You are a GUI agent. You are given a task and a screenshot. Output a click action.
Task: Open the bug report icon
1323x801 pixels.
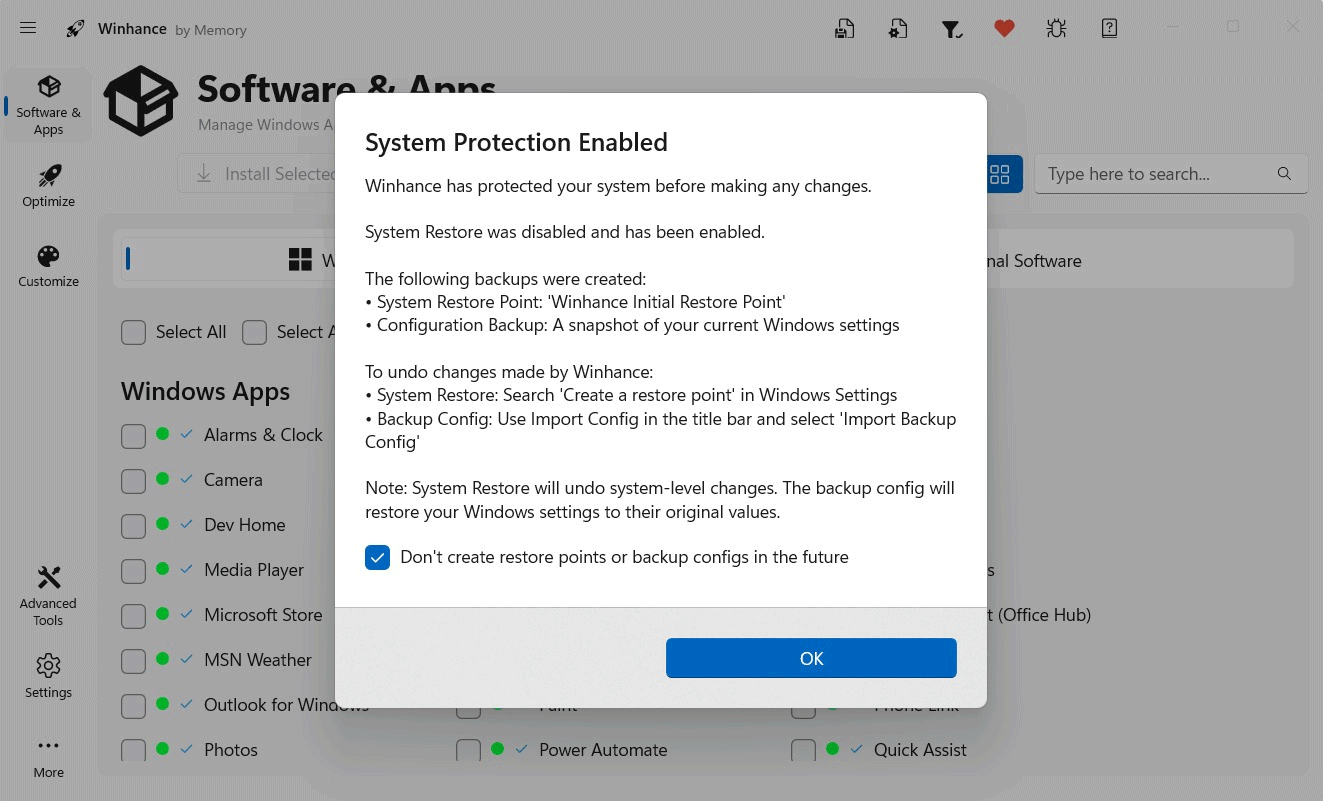click(x=1056, y=28)
